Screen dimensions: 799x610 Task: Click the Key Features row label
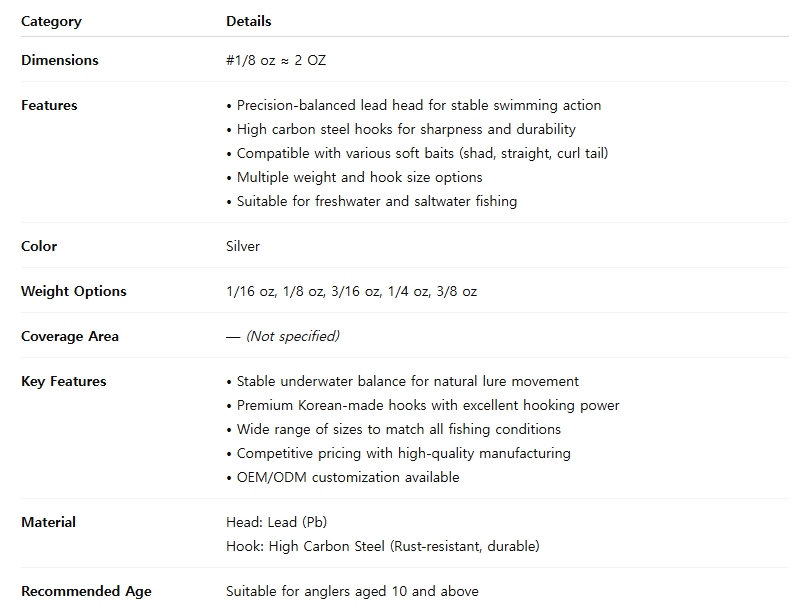click(64, 381)
